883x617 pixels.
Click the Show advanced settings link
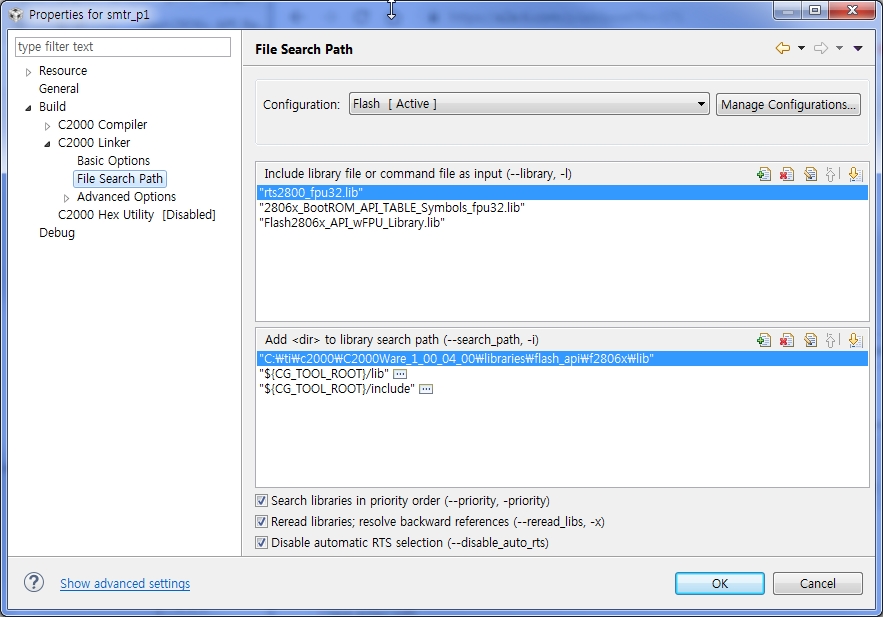124,583
